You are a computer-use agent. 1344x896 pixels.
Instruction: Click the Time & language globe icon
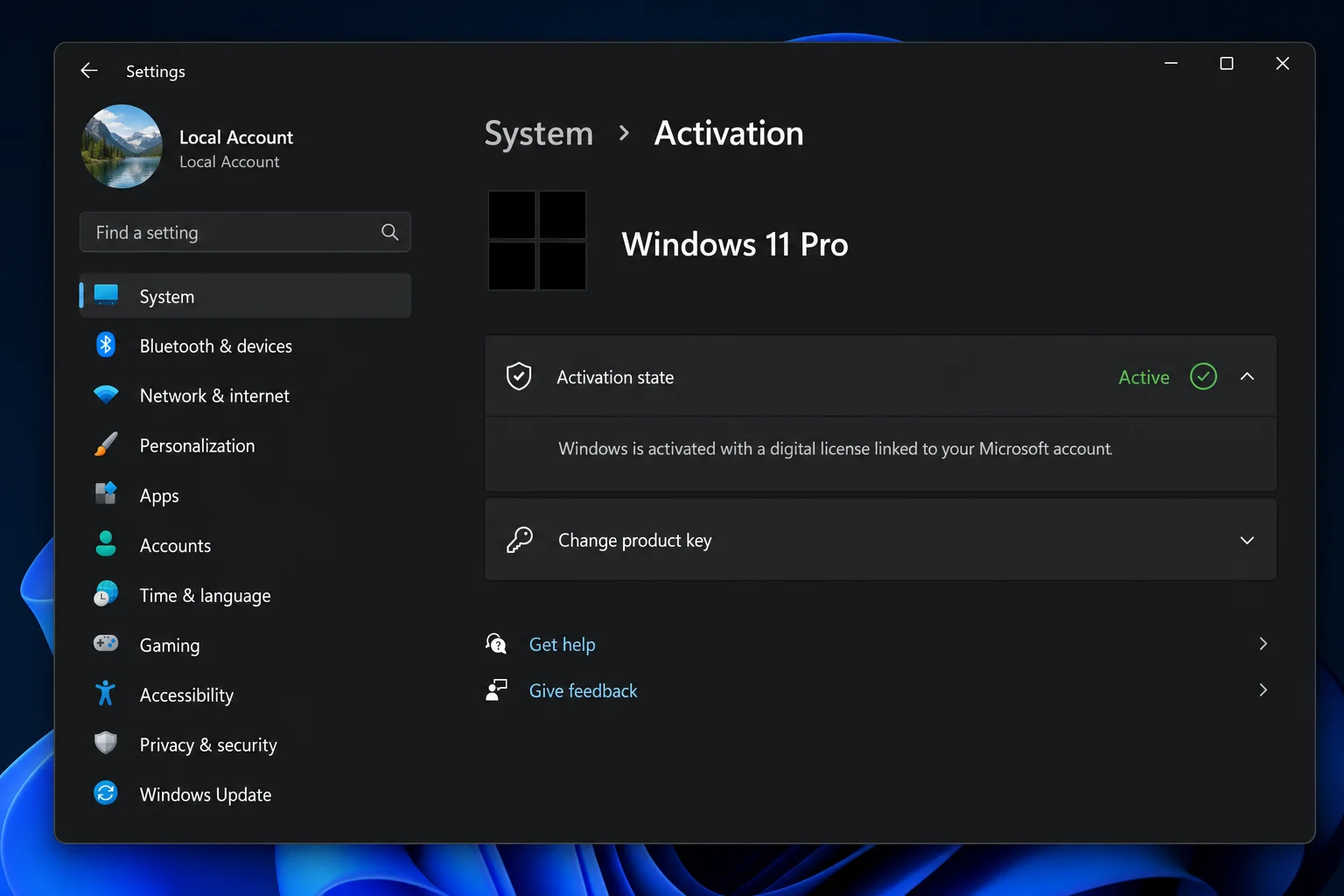click(x=106, y=593)
